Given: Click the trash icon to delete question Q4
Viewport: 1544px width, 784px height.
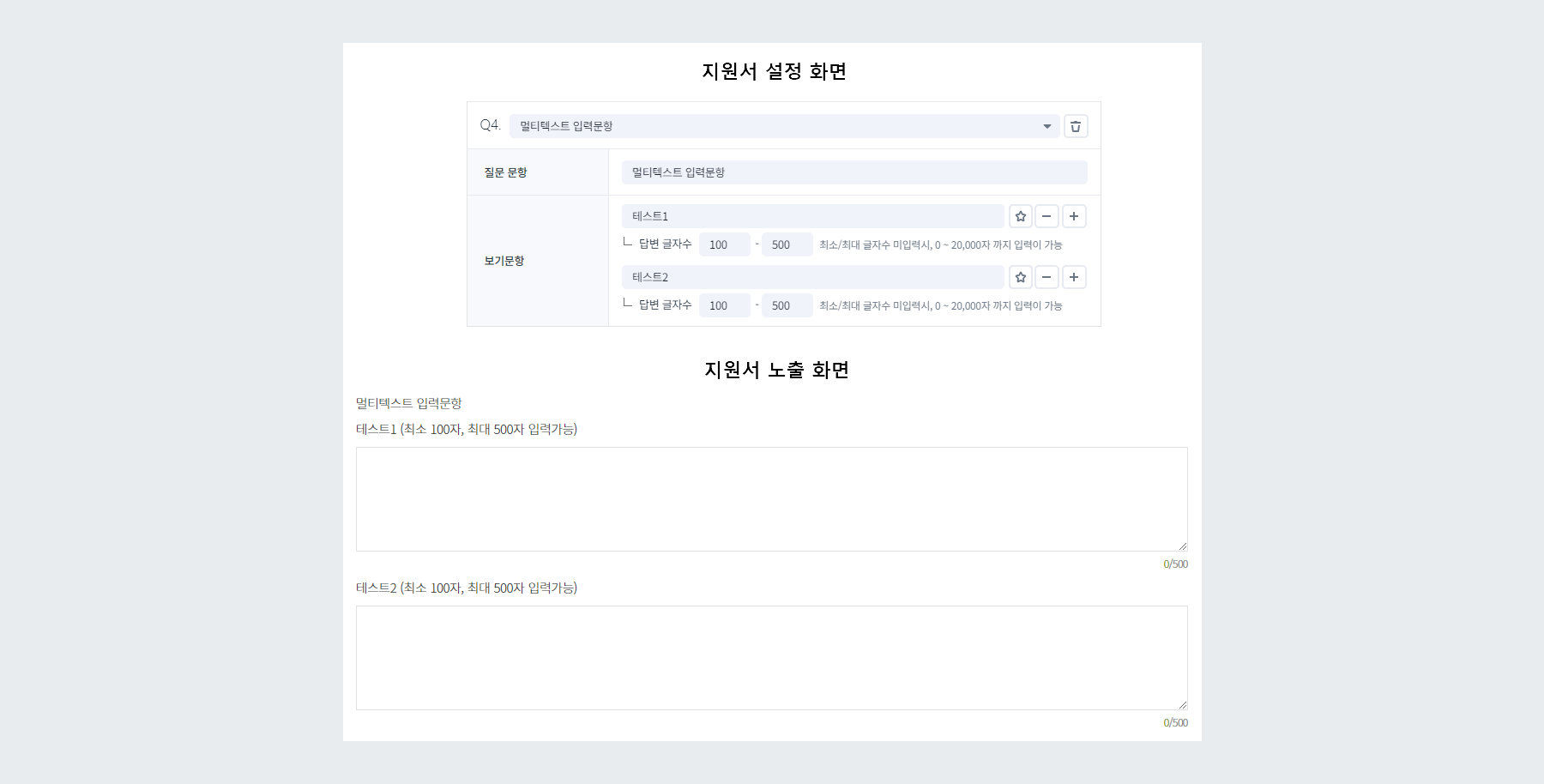Looking at the screenshot, I should [1075, 125].
